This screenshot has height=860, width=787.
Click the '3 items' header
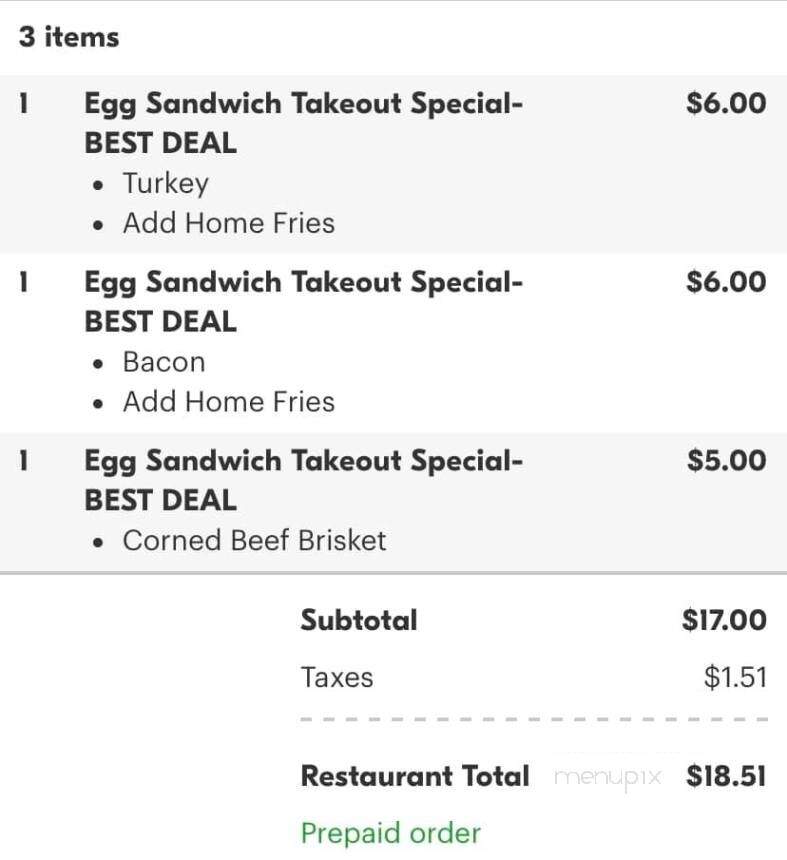pyautogui.click(x=69, y=37)
